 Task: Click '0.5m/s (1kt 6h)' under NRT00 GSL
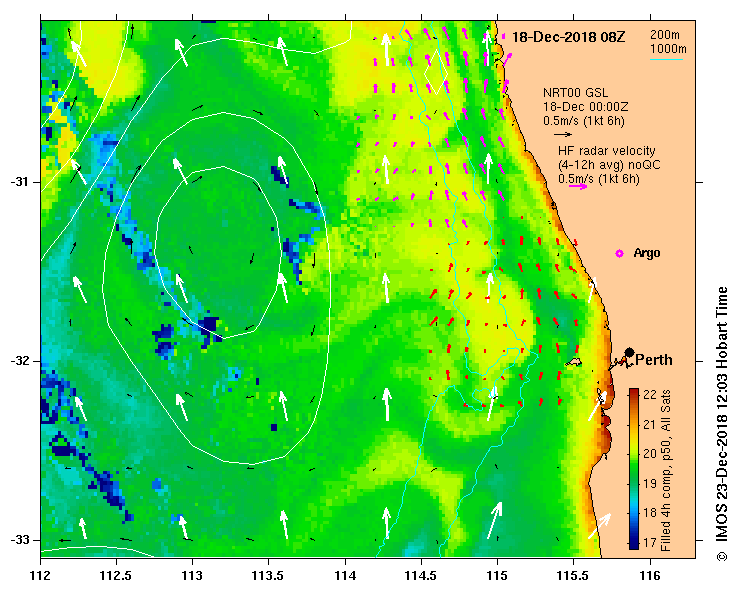click(583, 121)
